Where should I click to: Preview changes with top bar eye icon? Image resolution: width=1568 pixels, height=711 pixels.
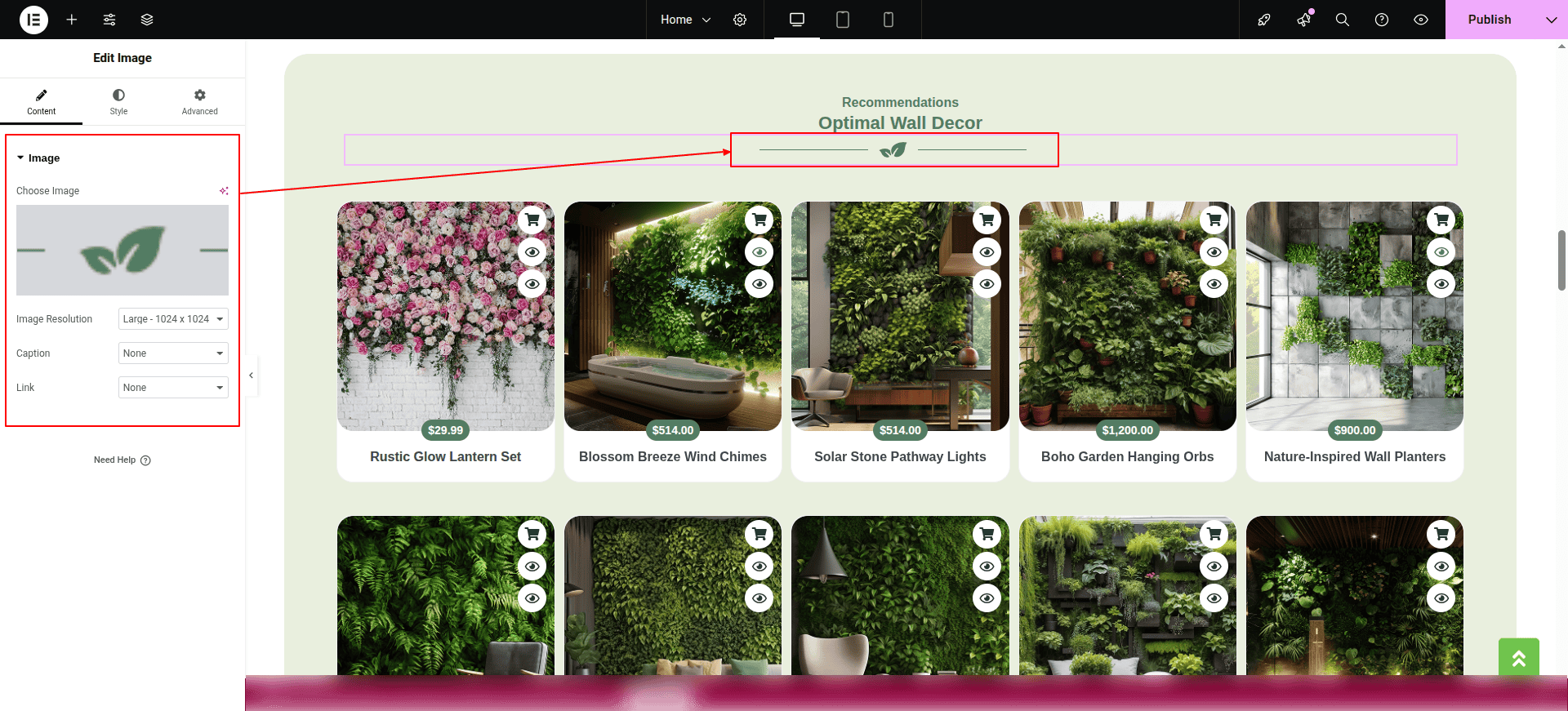coord(1421,20)
